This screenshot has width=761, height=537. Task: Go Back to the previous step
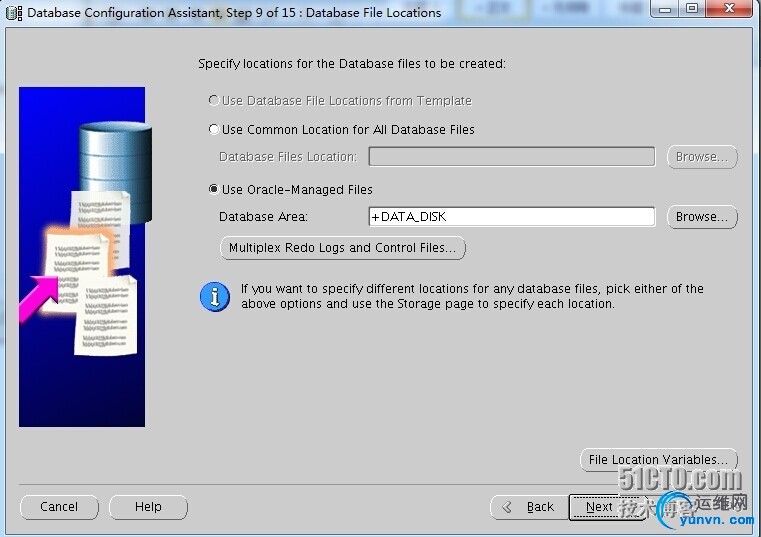coord(529,507)
